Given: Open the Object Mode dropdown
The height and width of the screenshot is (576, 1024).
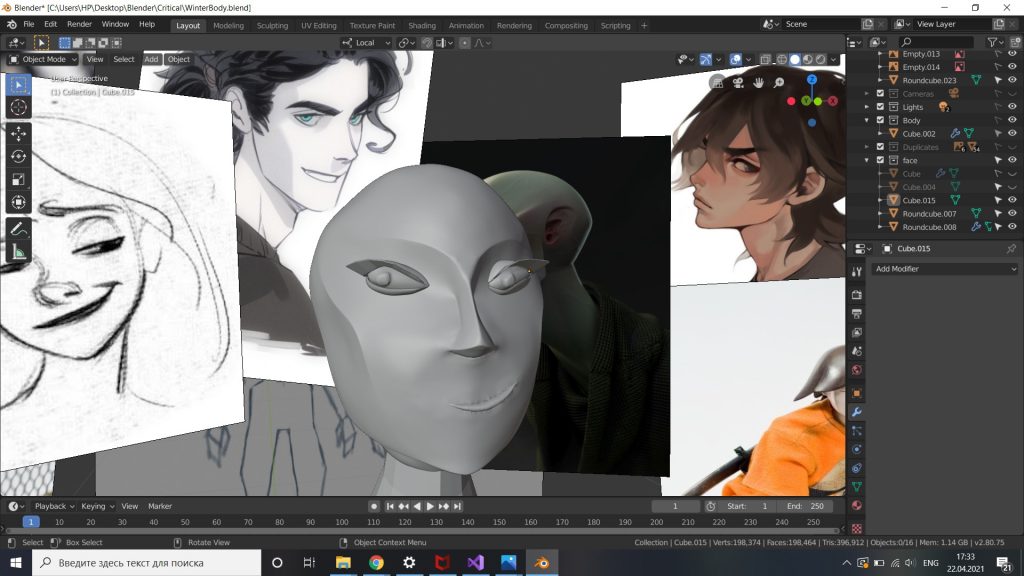Looking at the screenshot, I should [x=42, y=59].
